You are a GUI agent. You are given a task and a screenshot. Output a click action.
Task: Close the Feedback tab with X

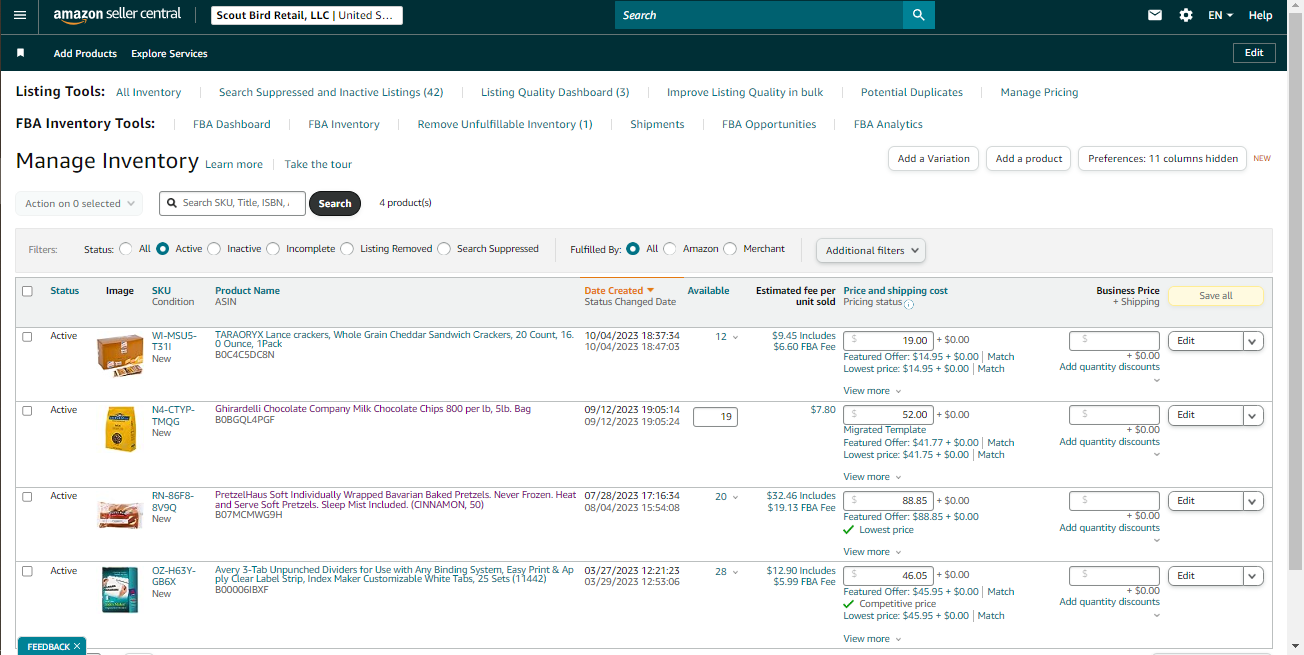(x=77, y=647)
